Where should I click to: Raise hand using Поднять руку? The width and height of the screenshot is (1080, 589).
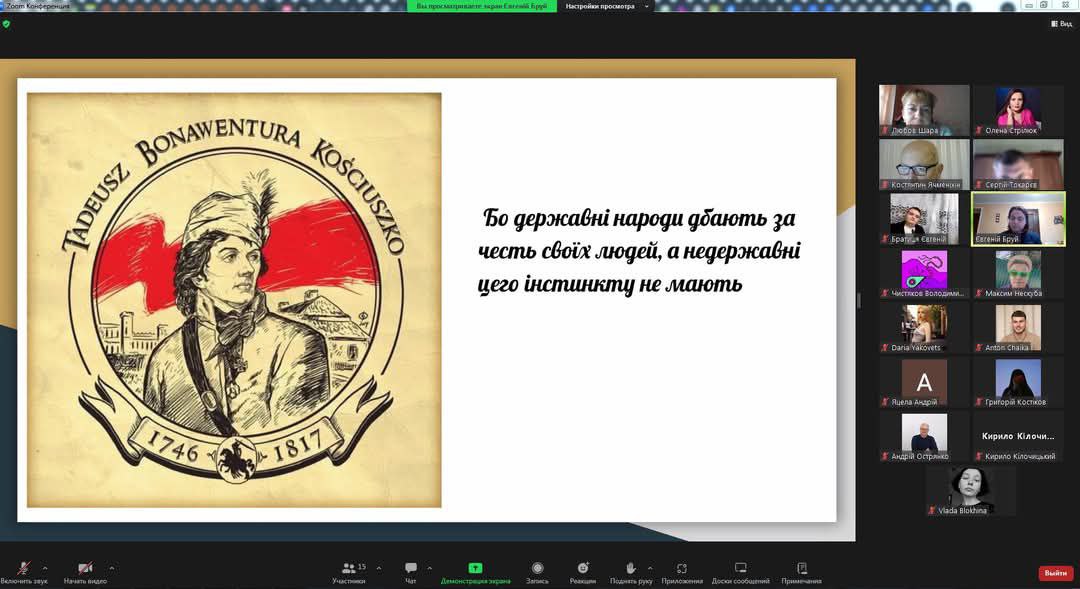(630, 572)
